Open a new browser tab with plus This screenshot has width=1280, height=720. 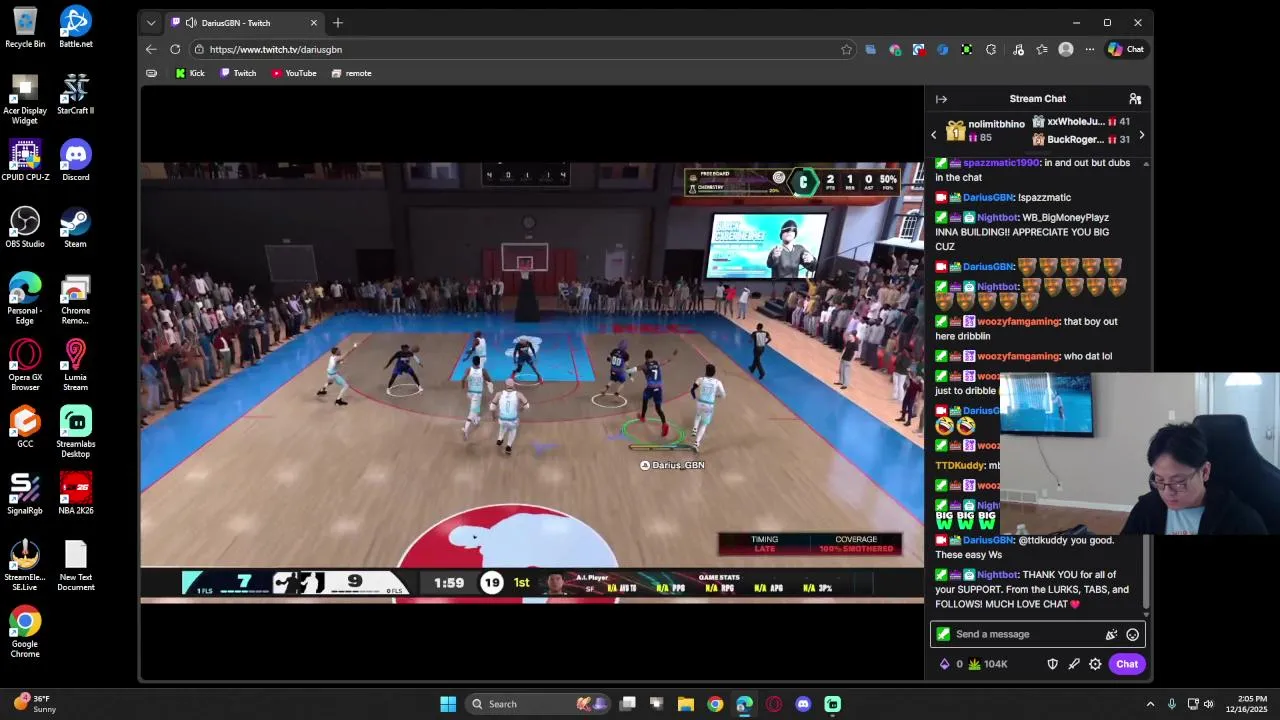point(338,23)
